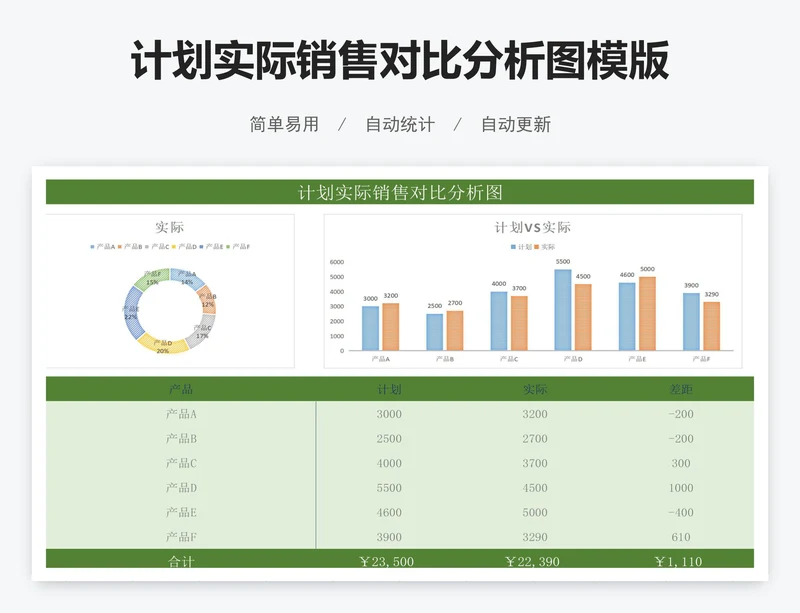
Task: Click the 产品E category label under the bars
Action: 637,359
